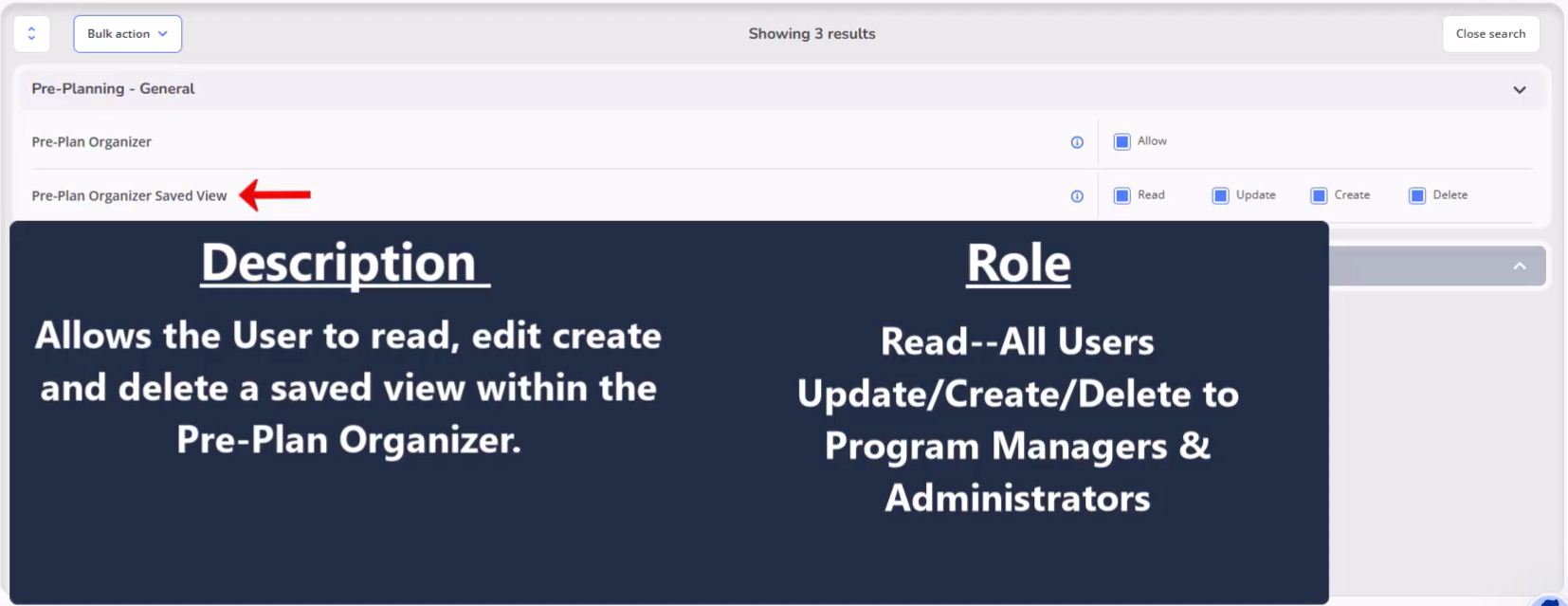Click the expand/collapse all arrows button
1568x606 pixels.
(x=31, y=34)
